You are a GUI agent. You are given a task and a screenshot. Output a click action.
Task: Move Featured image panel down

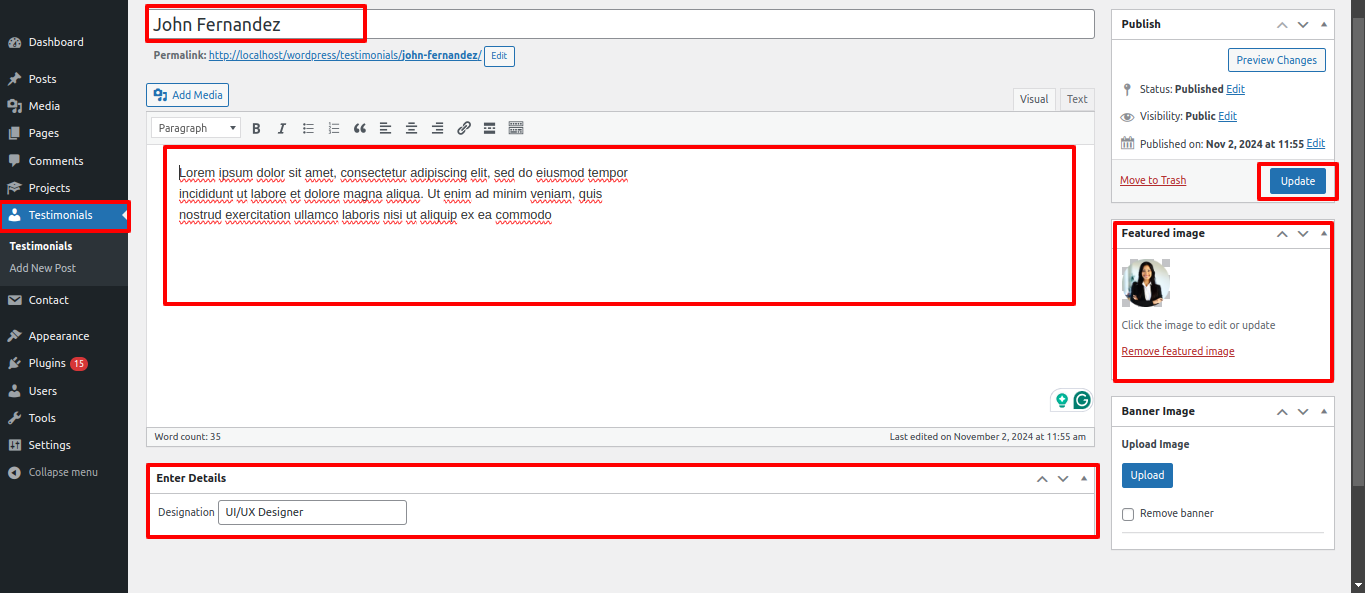point(1303,233)
